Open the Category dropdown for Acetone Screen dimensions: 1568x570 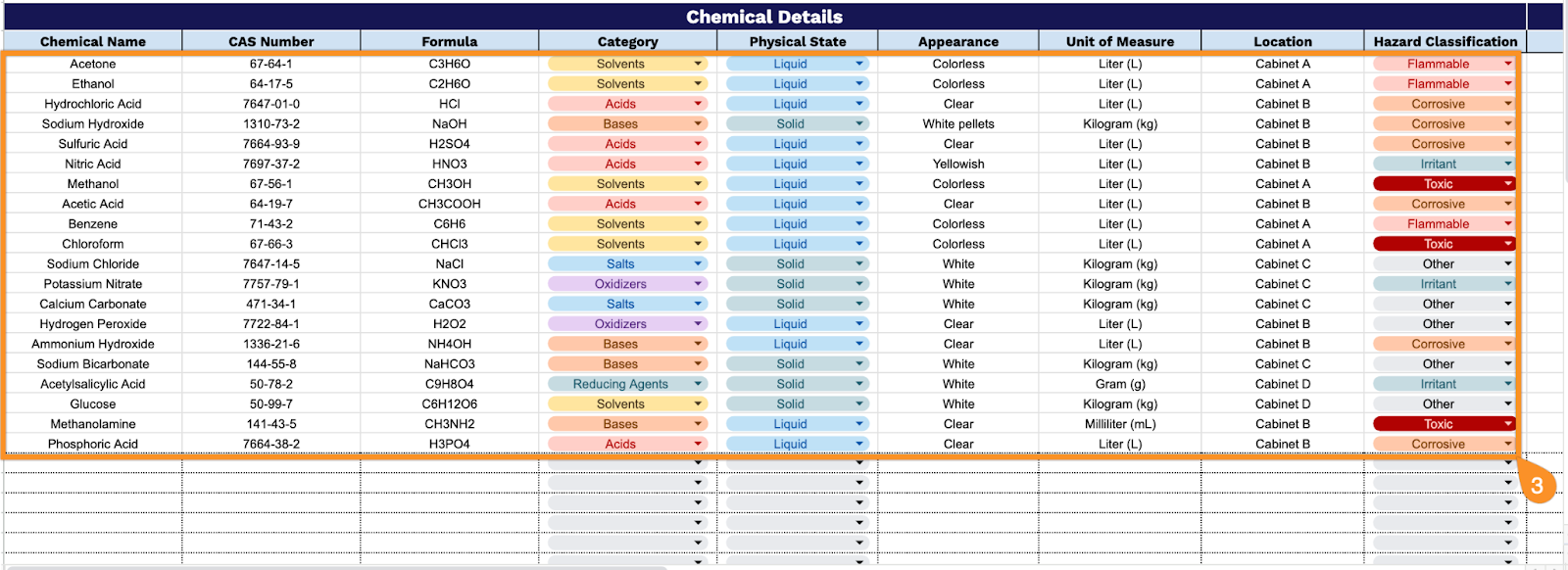click(x=700, y=64)
